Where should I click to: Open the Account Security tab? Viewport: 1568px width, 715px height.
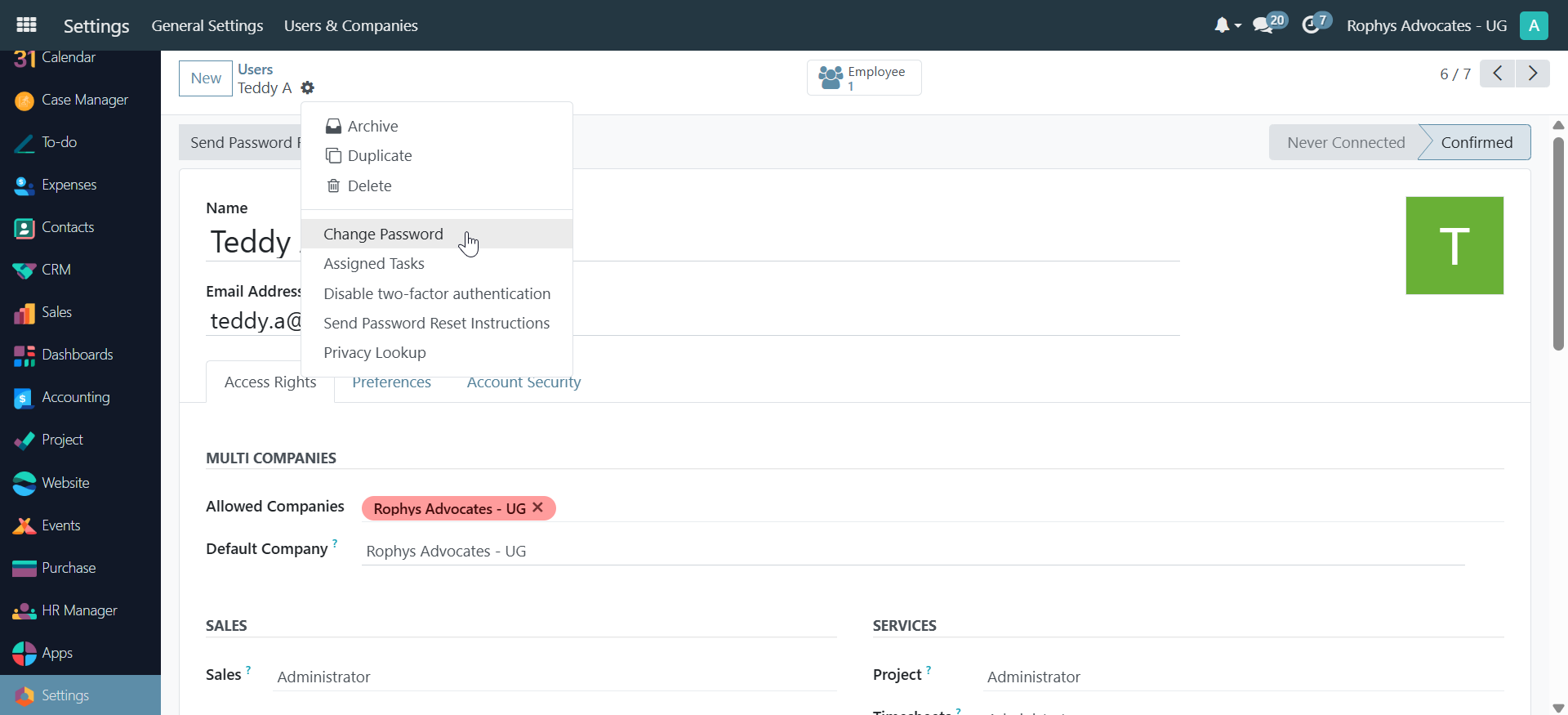pos(523,382)
